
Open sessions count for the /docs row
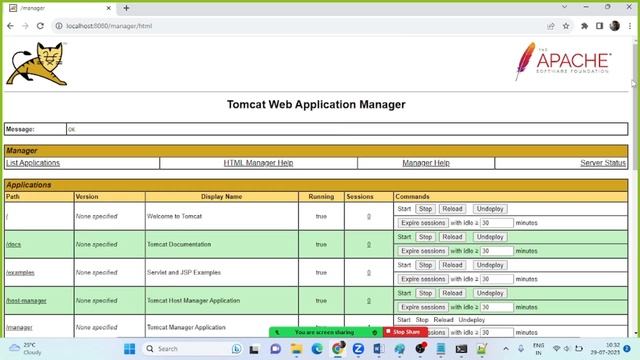369,244
